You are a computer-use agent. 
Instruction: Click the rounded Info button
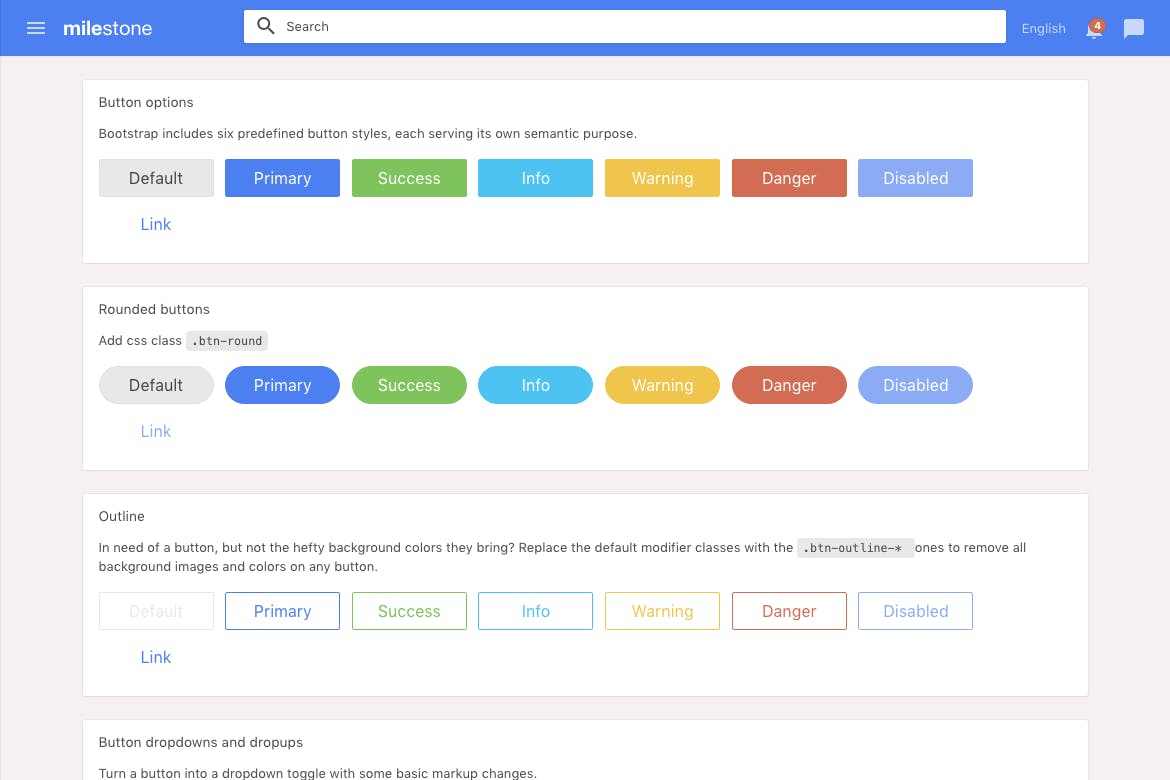(535, 385)
